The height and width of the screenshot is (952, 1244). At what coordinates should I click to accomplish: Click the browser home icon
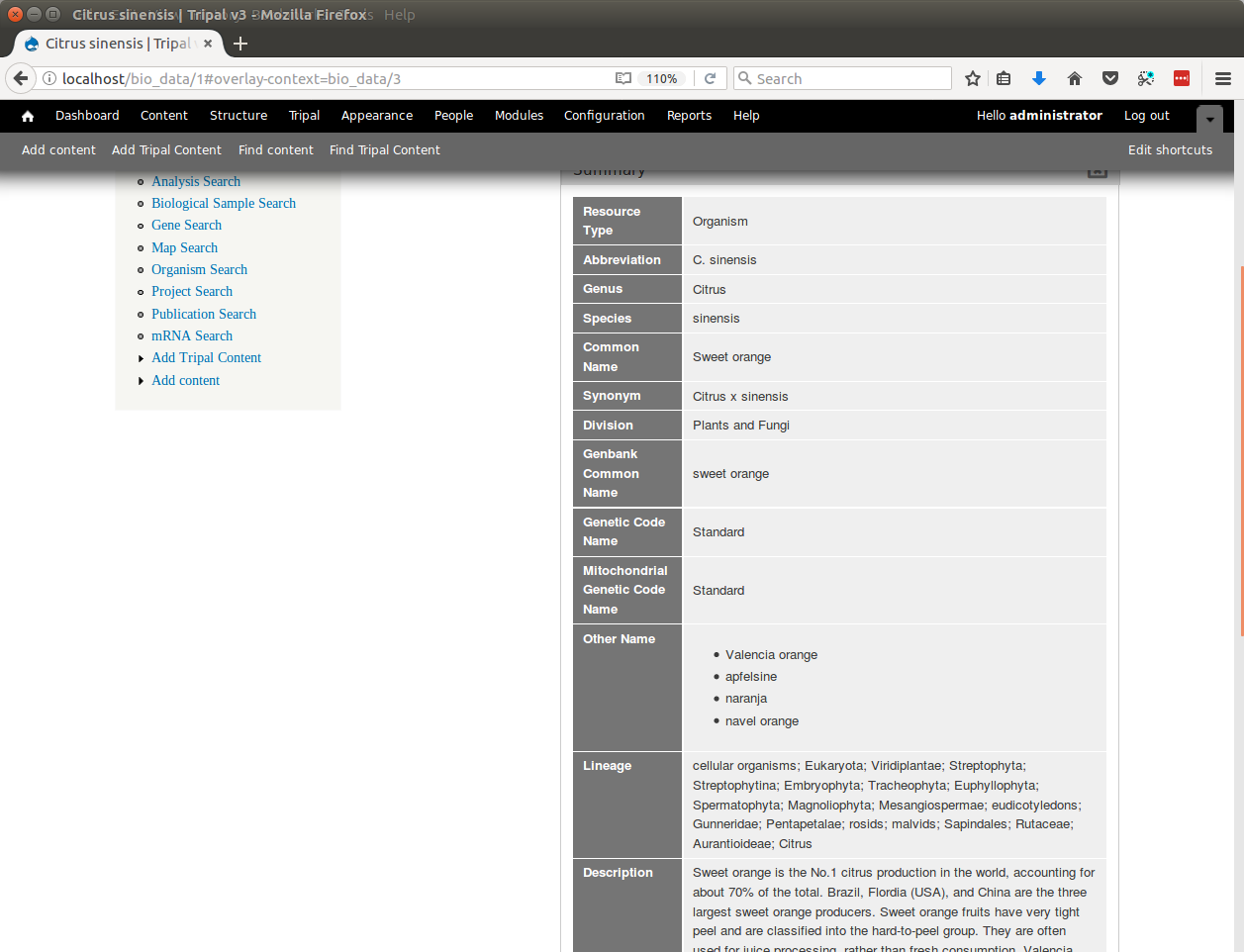(x=1075, y=79)
